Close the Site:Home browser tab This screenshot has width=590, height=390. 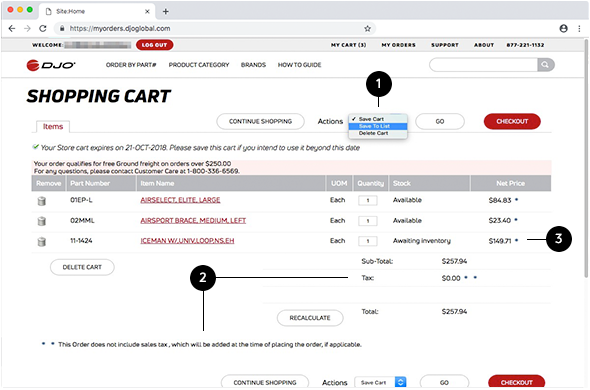(x=148, y=11)
